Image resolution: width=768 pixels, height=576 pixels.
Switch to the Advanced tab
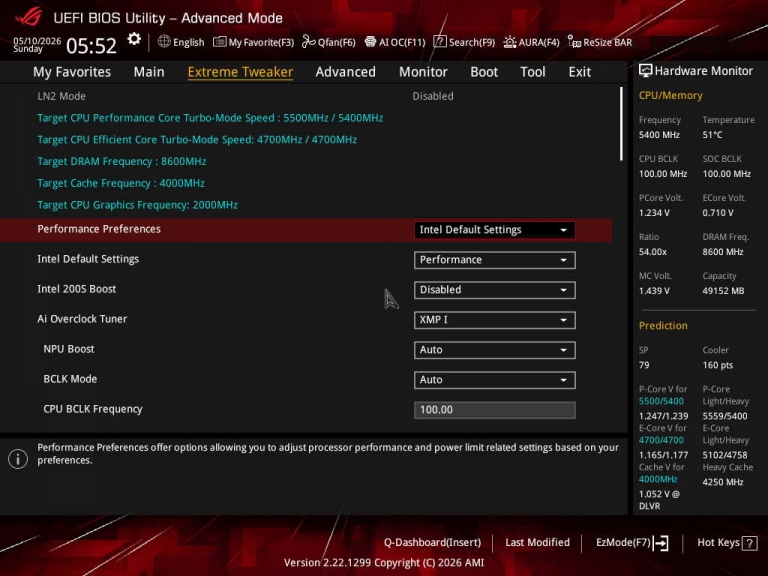(345, 72)
